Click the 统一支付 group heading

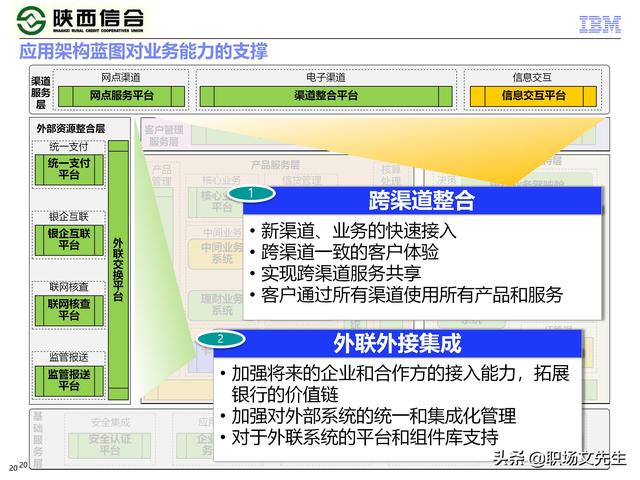point(69,147)
